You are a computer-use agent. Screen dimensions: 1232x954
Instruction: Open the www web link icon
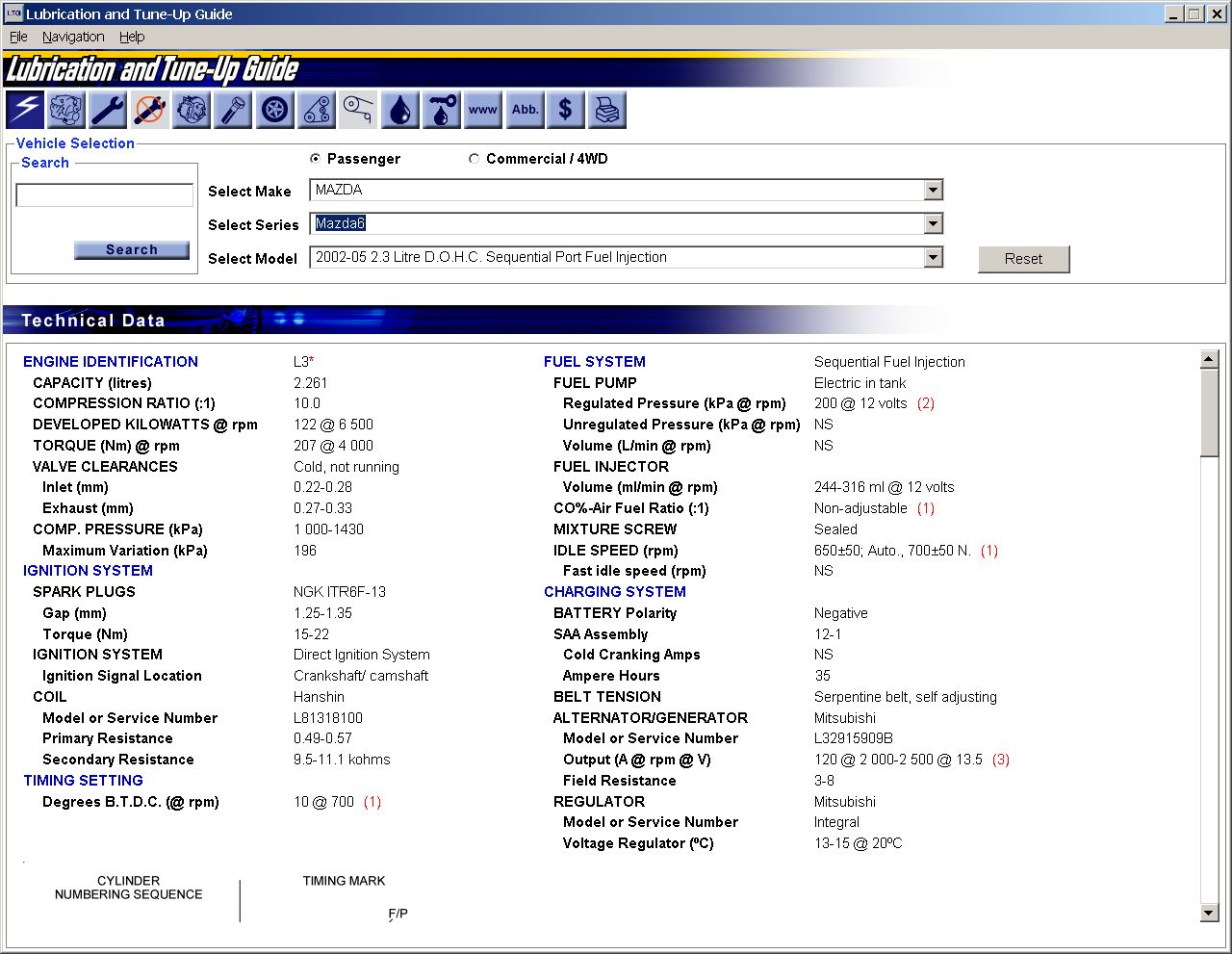[482, 110]
